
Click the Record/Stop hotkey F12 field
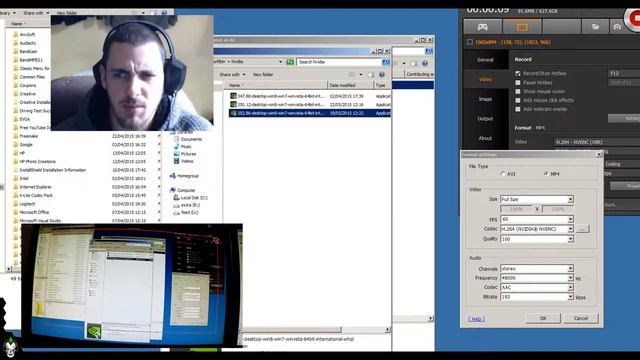pyautogui.click(x=624, y=73)
